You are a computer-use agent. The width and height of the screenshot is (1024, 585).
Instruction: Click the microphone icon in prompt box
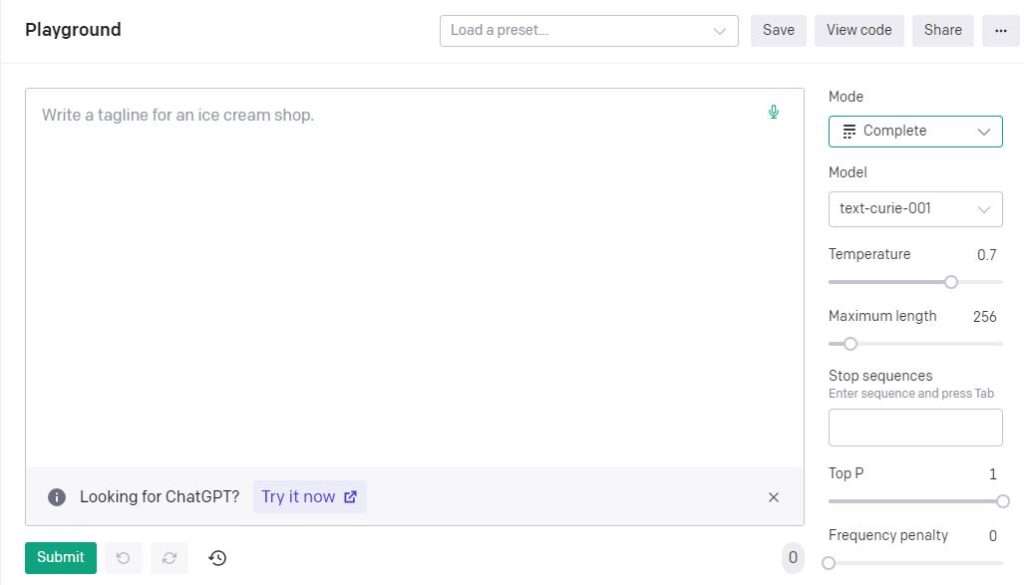click(x=773, y=112)
